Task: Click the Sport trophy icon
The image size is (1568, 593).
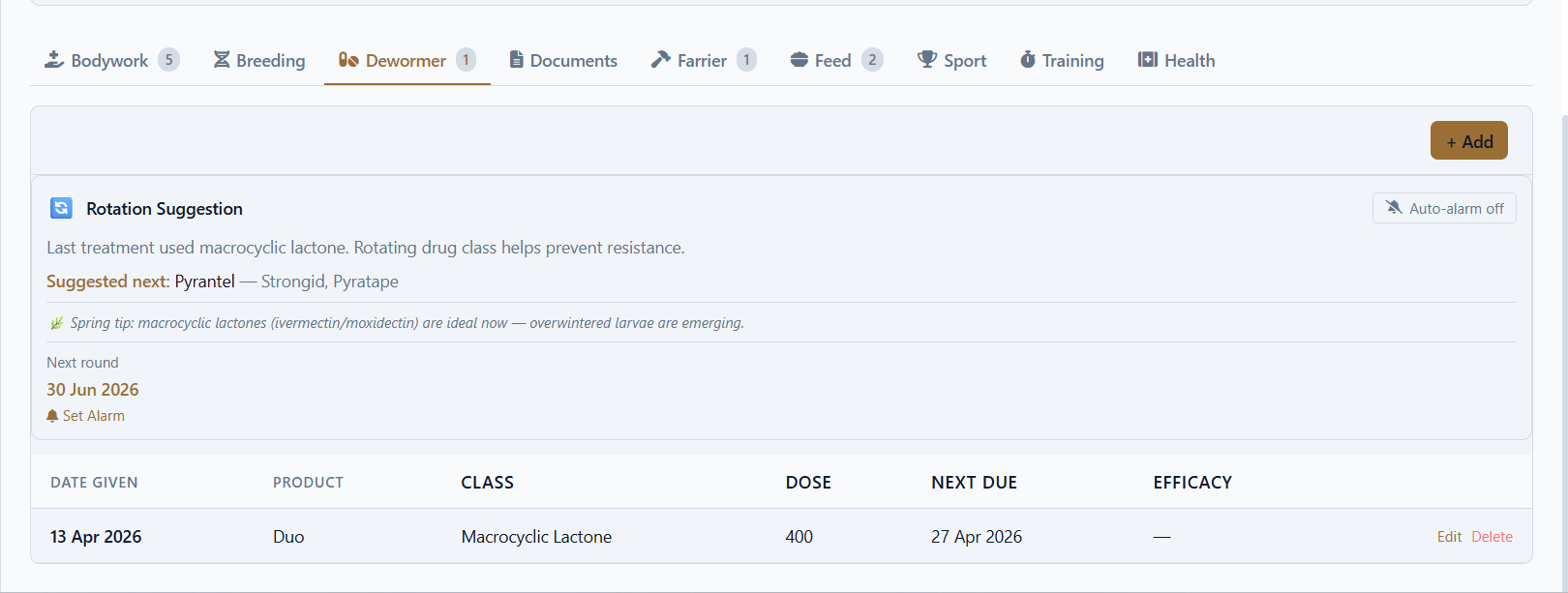Action: [x=927, y=60]
